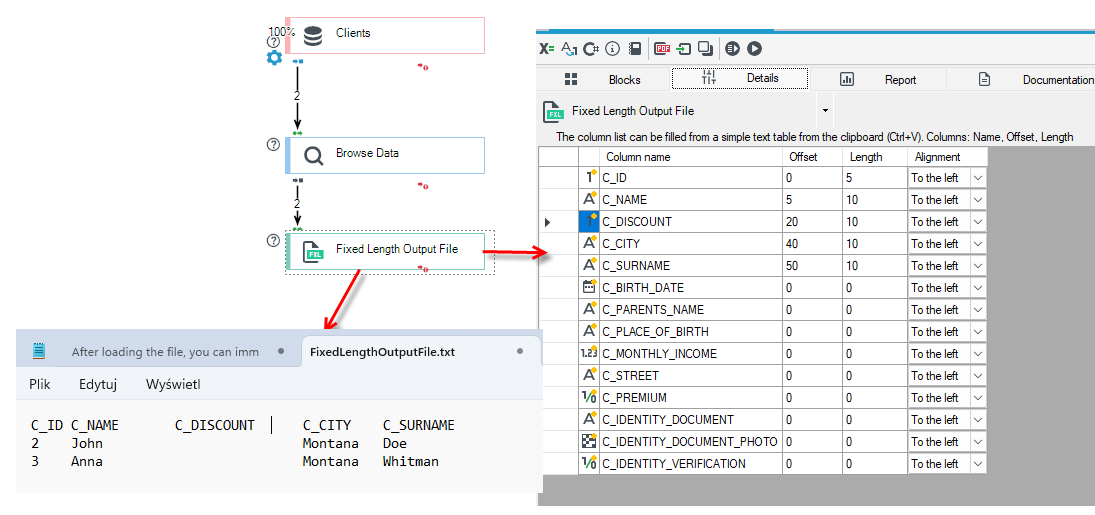Open Alignment dropdown for C_NAME row
1095x515 pixels.
coord(978,200)
